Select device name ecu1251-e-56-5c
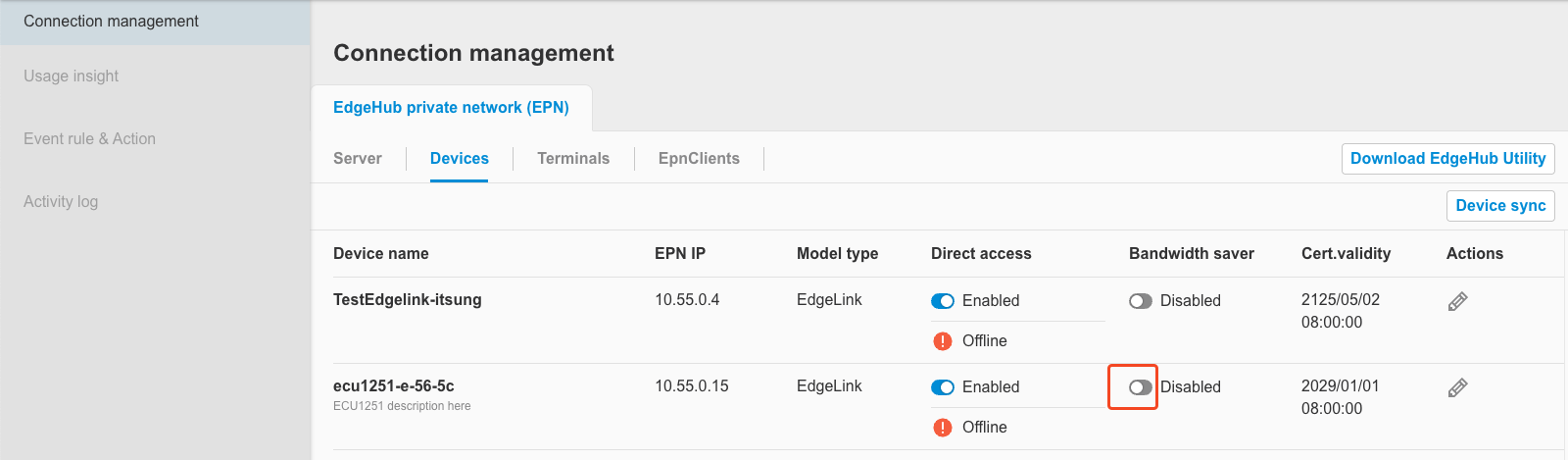This screenshot has height=460, width=1568. click(394, 386)
